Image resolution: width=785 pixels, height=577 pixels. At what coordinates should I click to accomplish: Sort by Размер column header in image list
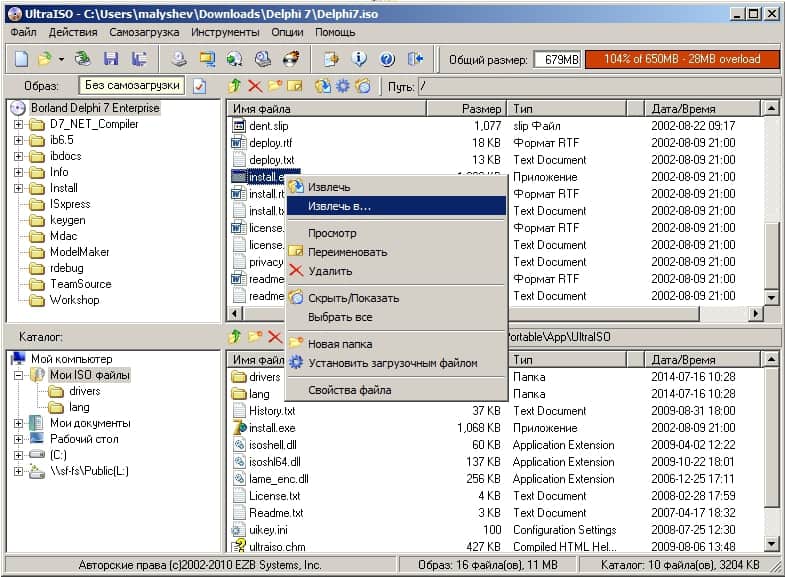pyautogui.click(x=466, y=109)
